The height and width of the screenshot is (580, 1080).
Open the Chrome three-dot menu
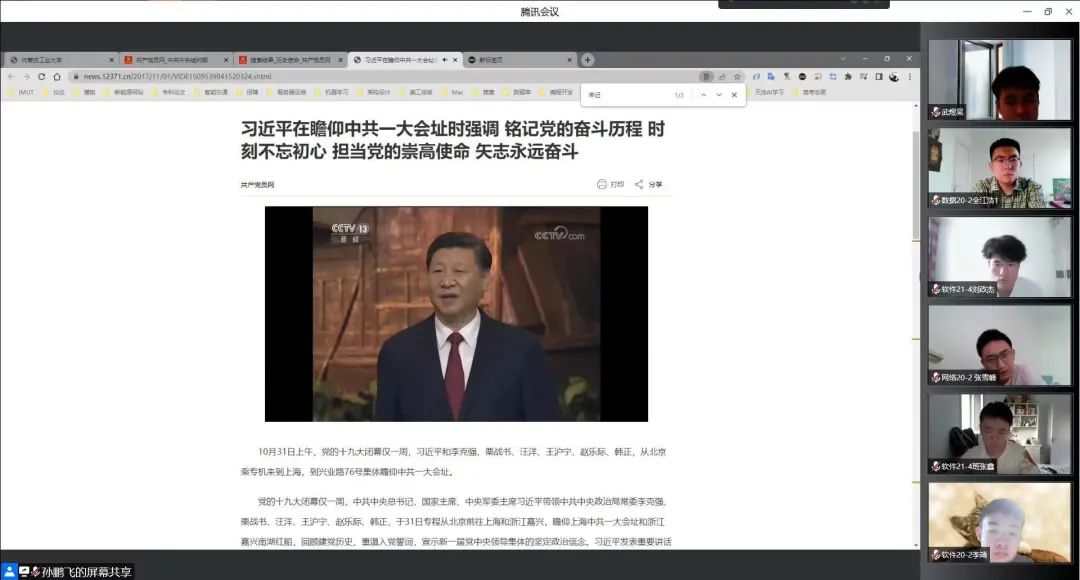[908, 76]
